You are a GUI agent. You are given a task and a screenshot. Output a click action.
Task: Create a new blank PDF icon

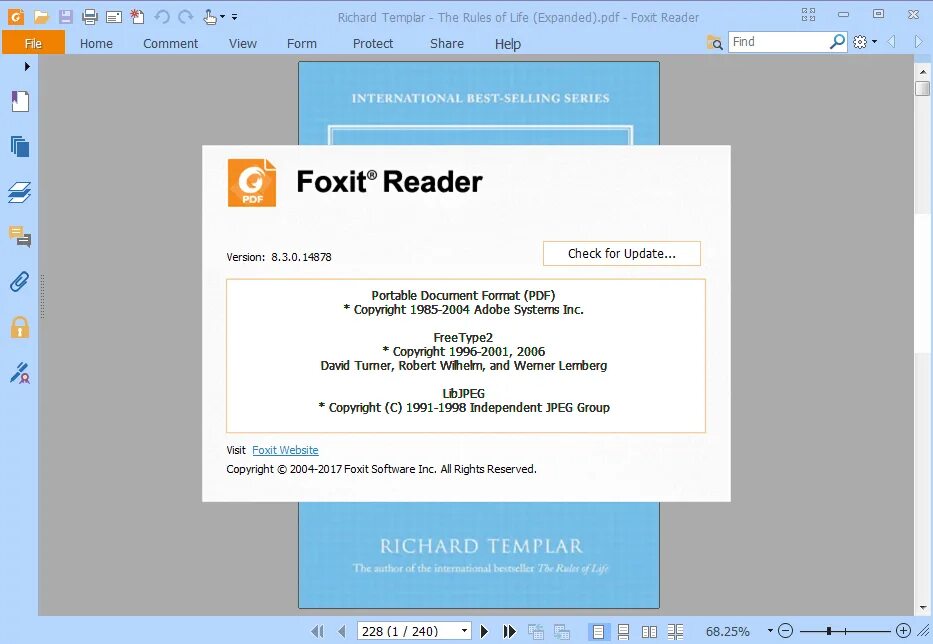[x=137, y=17]
